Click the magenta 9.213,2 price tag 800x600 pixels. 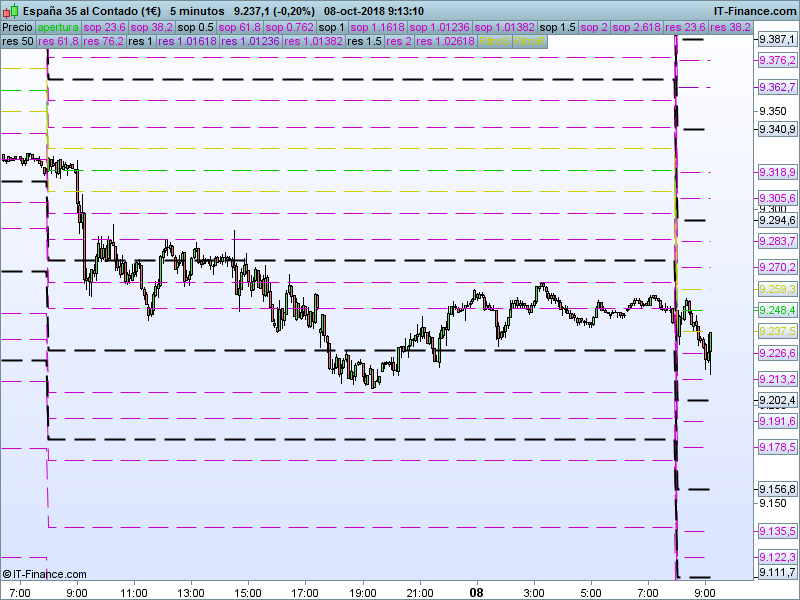tap(777, 379)
